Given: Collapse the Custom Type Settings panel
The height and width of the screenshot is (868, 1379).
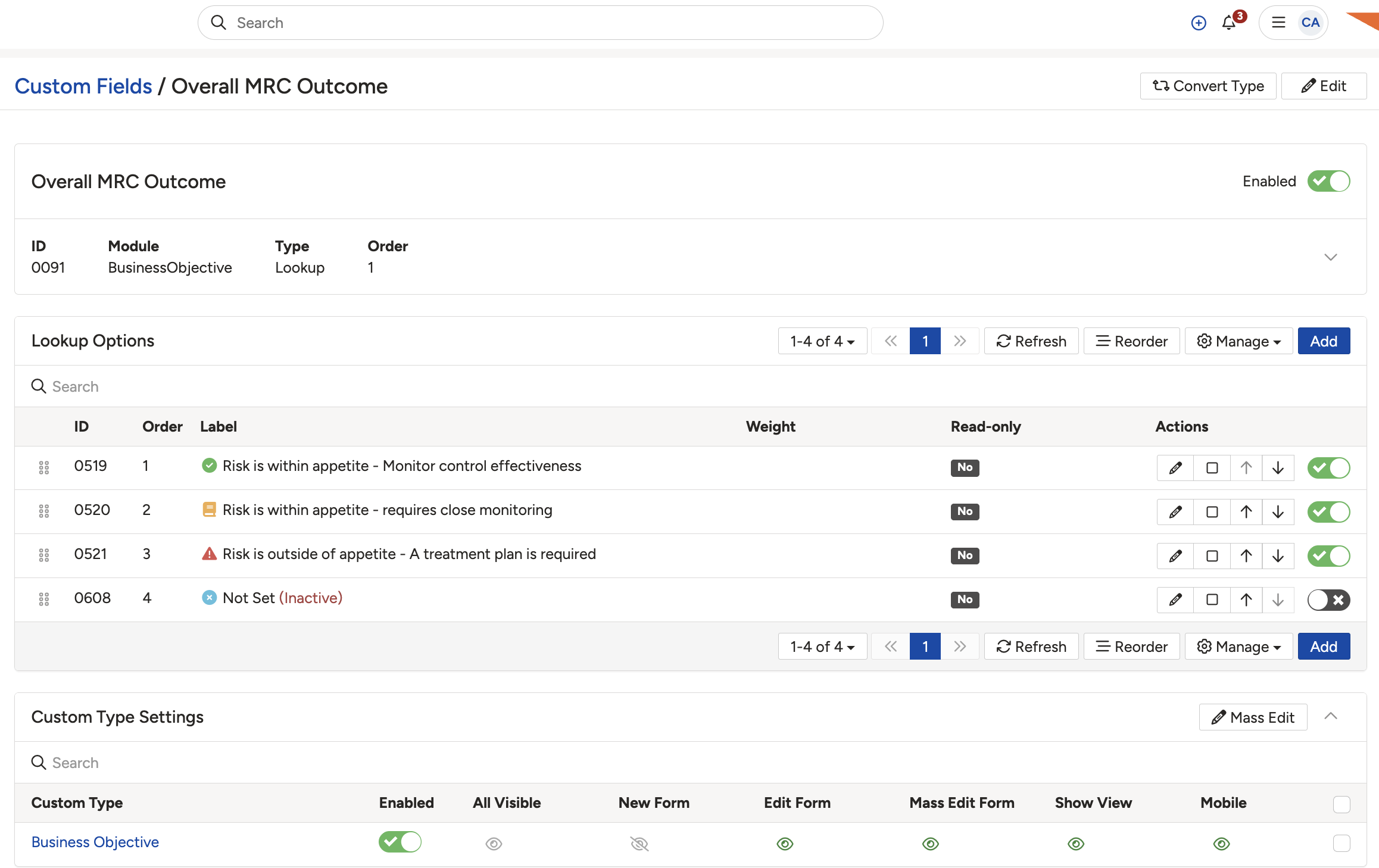Looking at the screenshot, I should click(1331, 716).
